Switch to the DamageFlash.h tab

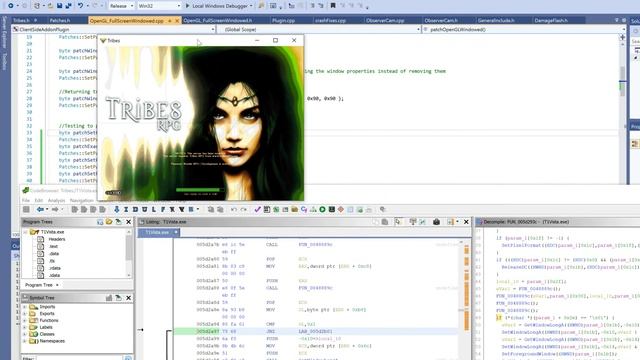(x=551, y=20)
